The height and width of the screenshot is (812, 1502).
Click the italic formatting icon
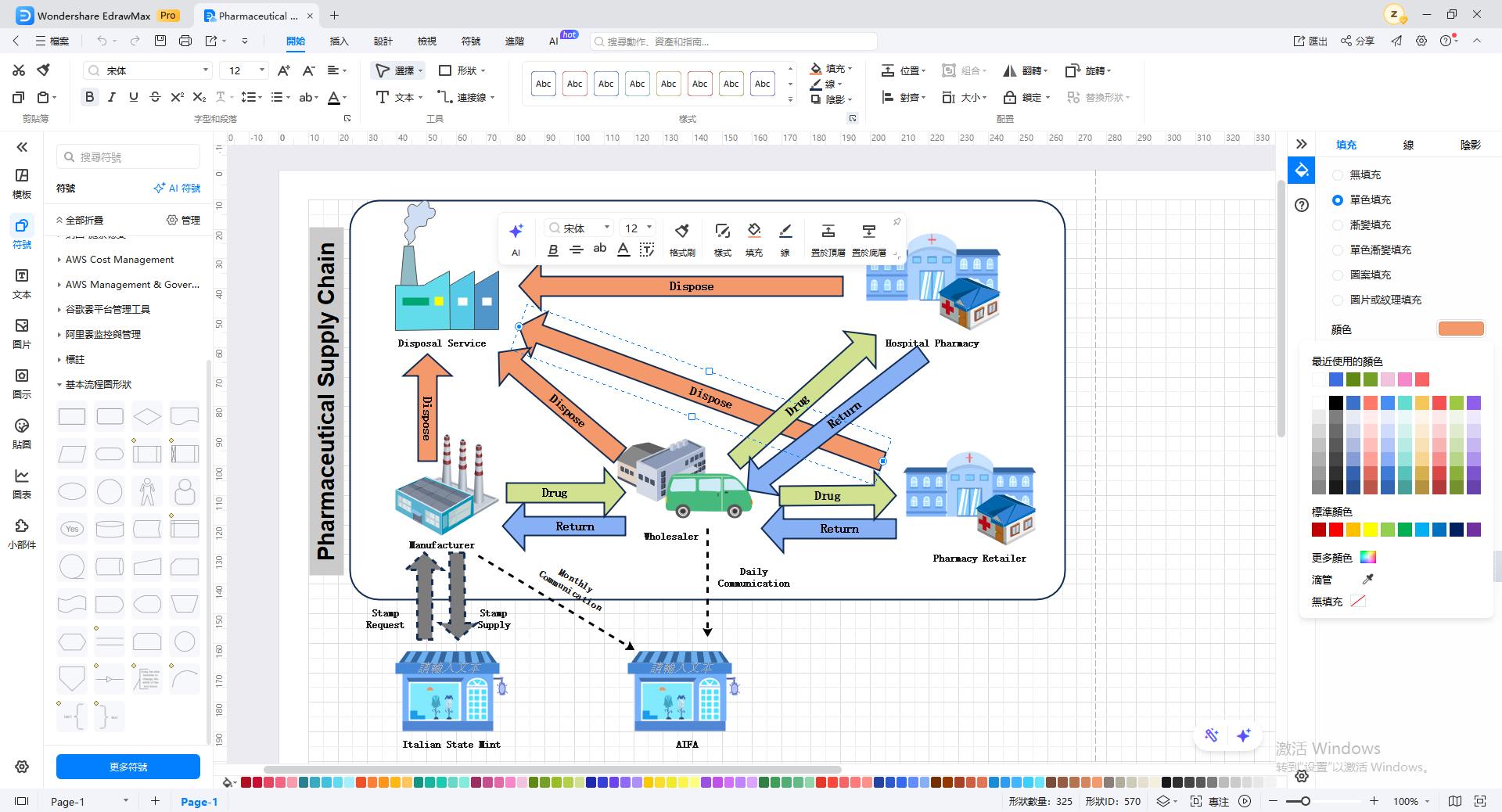pos(112,97)
